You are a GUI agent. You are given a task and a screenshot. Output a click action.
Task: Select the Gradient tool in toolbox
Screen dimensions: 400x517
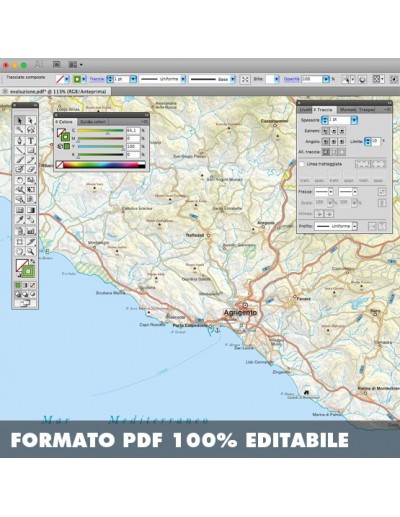(x=31, y=210)
